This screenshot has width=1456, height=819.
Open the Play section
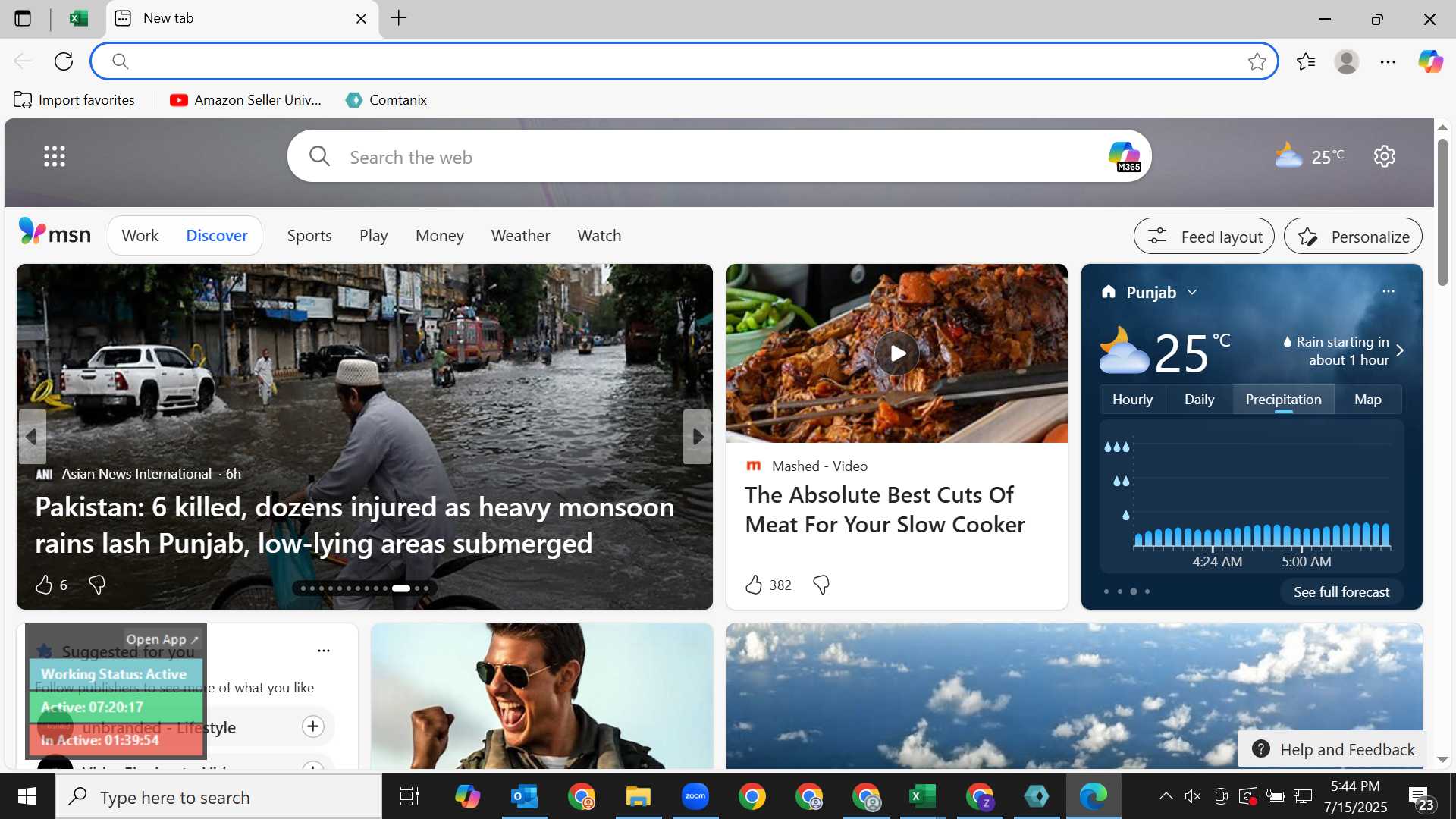(x=373, y=236)
